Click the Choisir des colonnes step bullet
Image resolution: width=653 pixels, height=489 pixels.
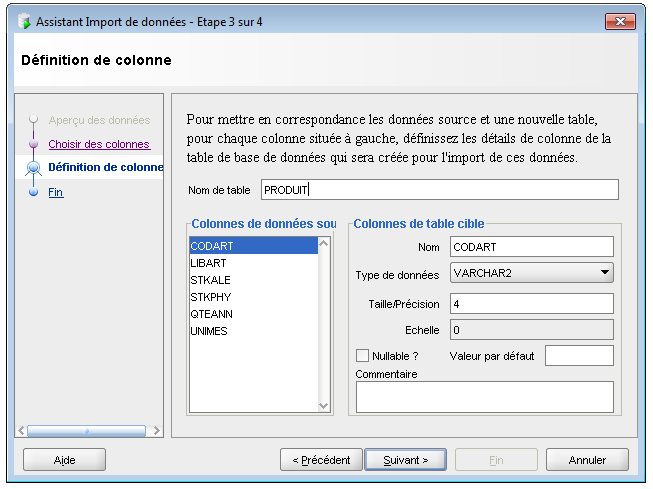click(33, 144)
